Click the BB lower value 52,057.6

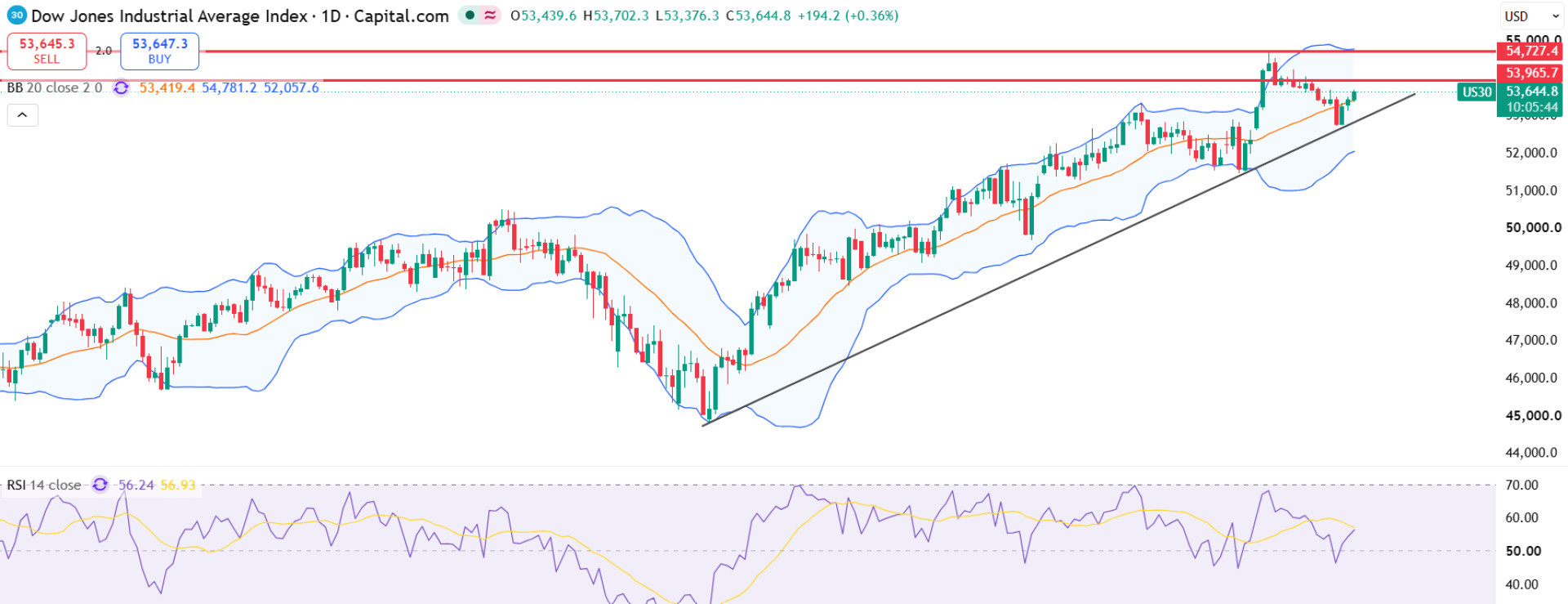(292, 87)
